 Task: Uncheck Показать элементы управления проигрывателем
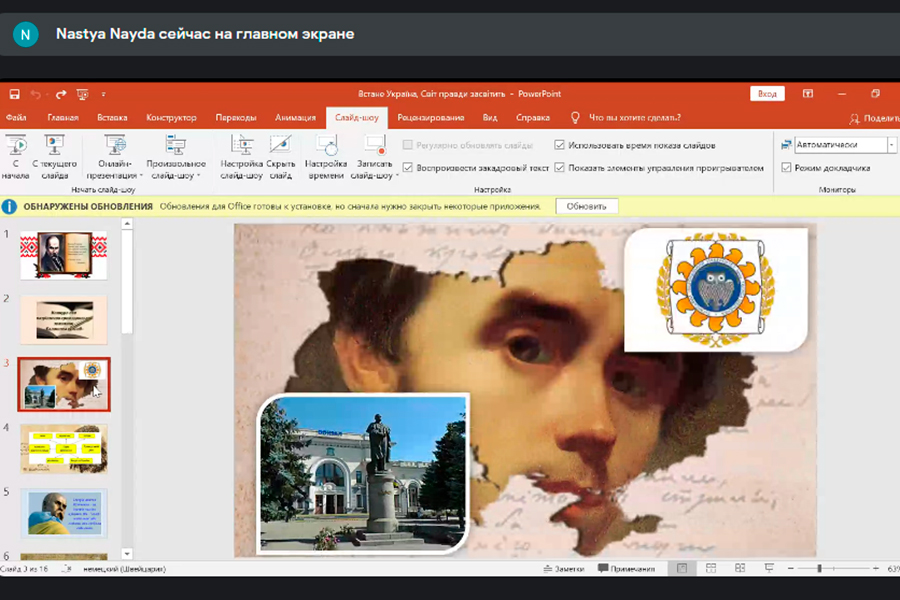560,168
